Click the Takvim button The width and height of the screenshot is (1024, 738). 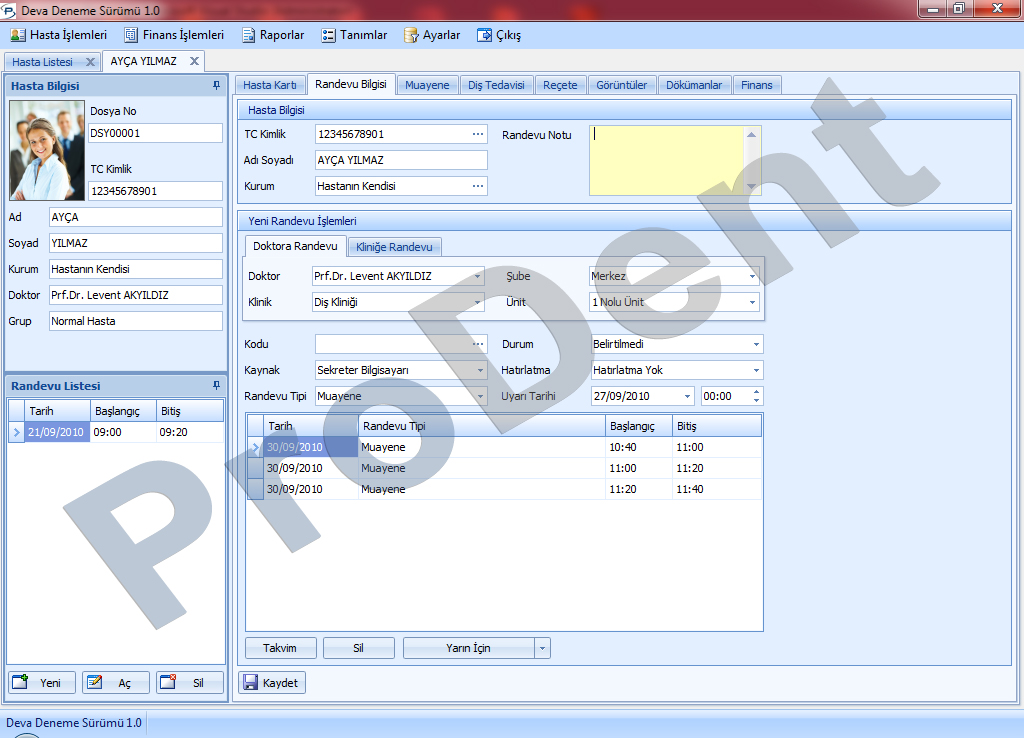tap(280, 648)
